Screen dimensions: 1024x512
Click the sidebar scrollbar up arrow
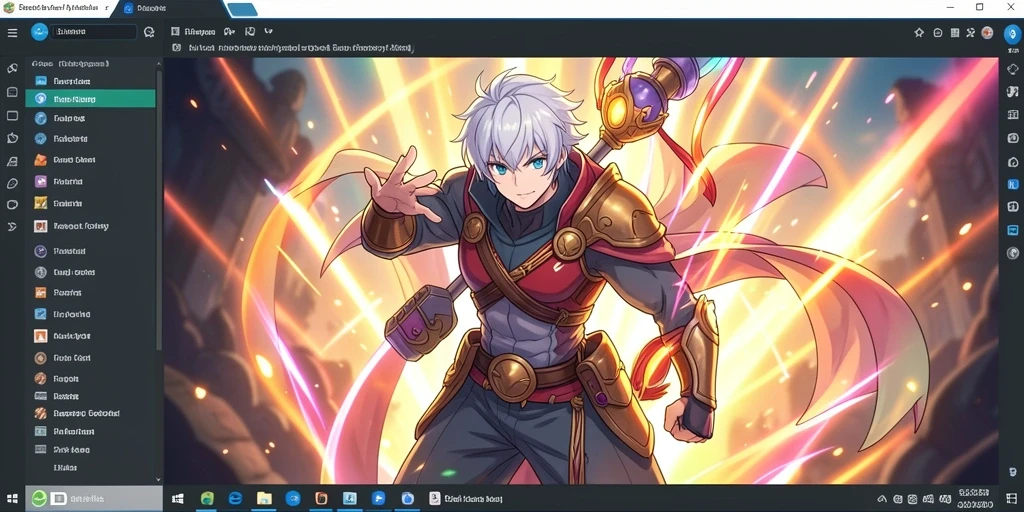[158, 63]
